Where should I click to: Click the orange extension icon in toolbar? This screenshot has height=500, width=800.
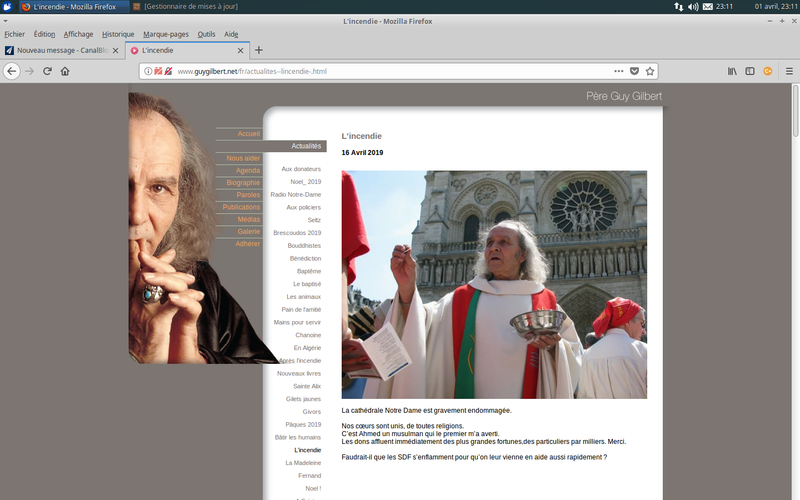coord(767,71)
